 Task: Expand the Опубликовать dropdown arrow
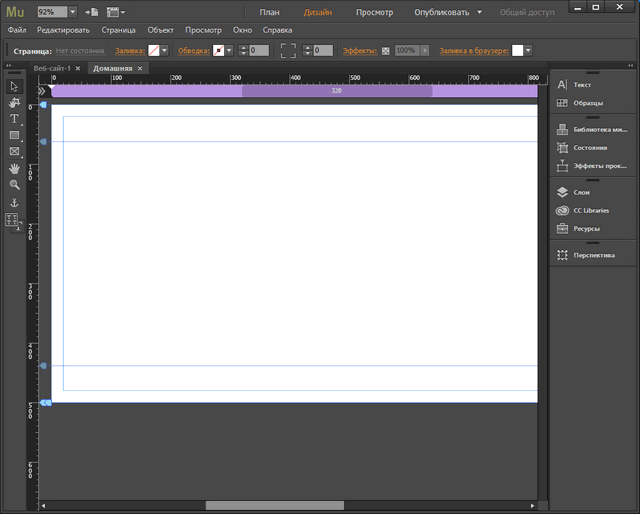pos(479,13)
